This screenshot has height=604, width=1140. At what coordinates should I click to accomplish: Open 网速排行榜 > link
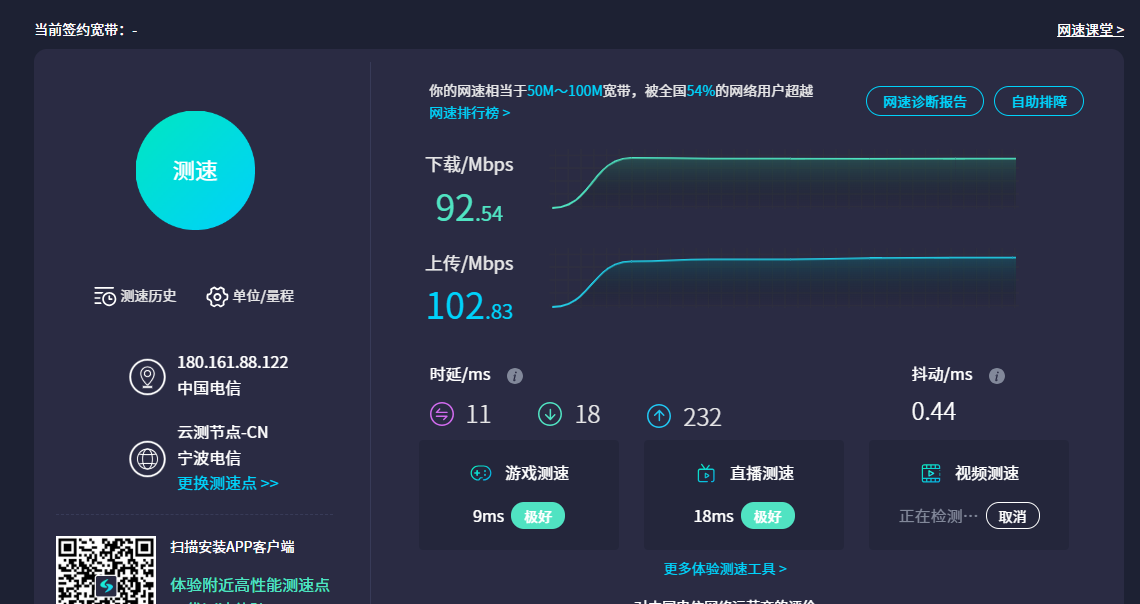[x=470, y=113]
